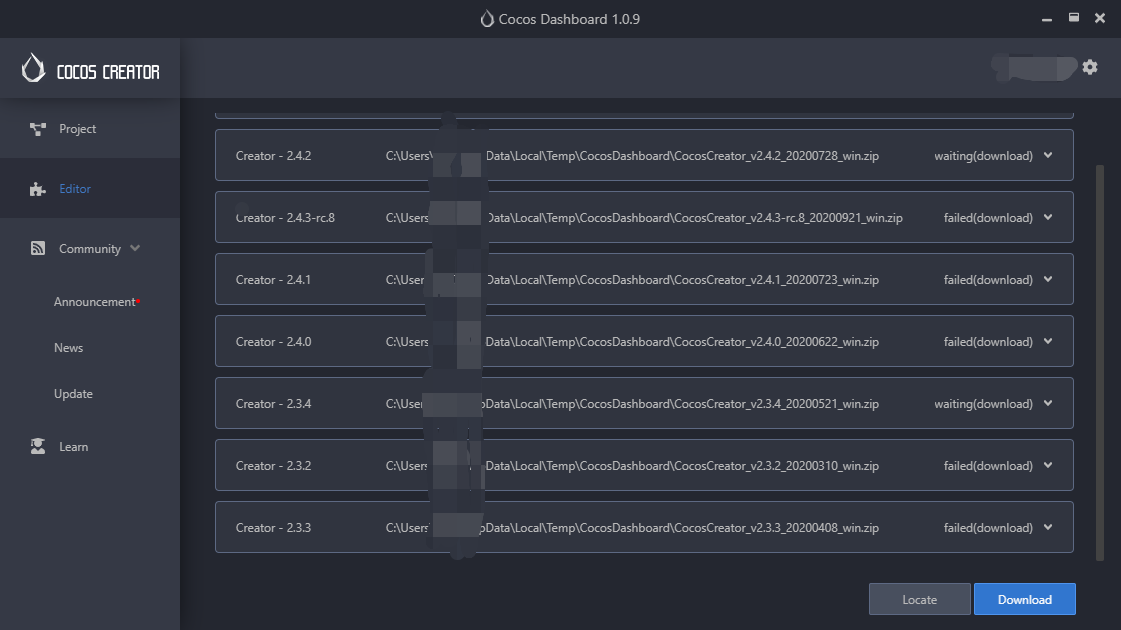Click the Project sidebar icon
The width and height of the screenshot is (1121, 630).
[38, 129]
